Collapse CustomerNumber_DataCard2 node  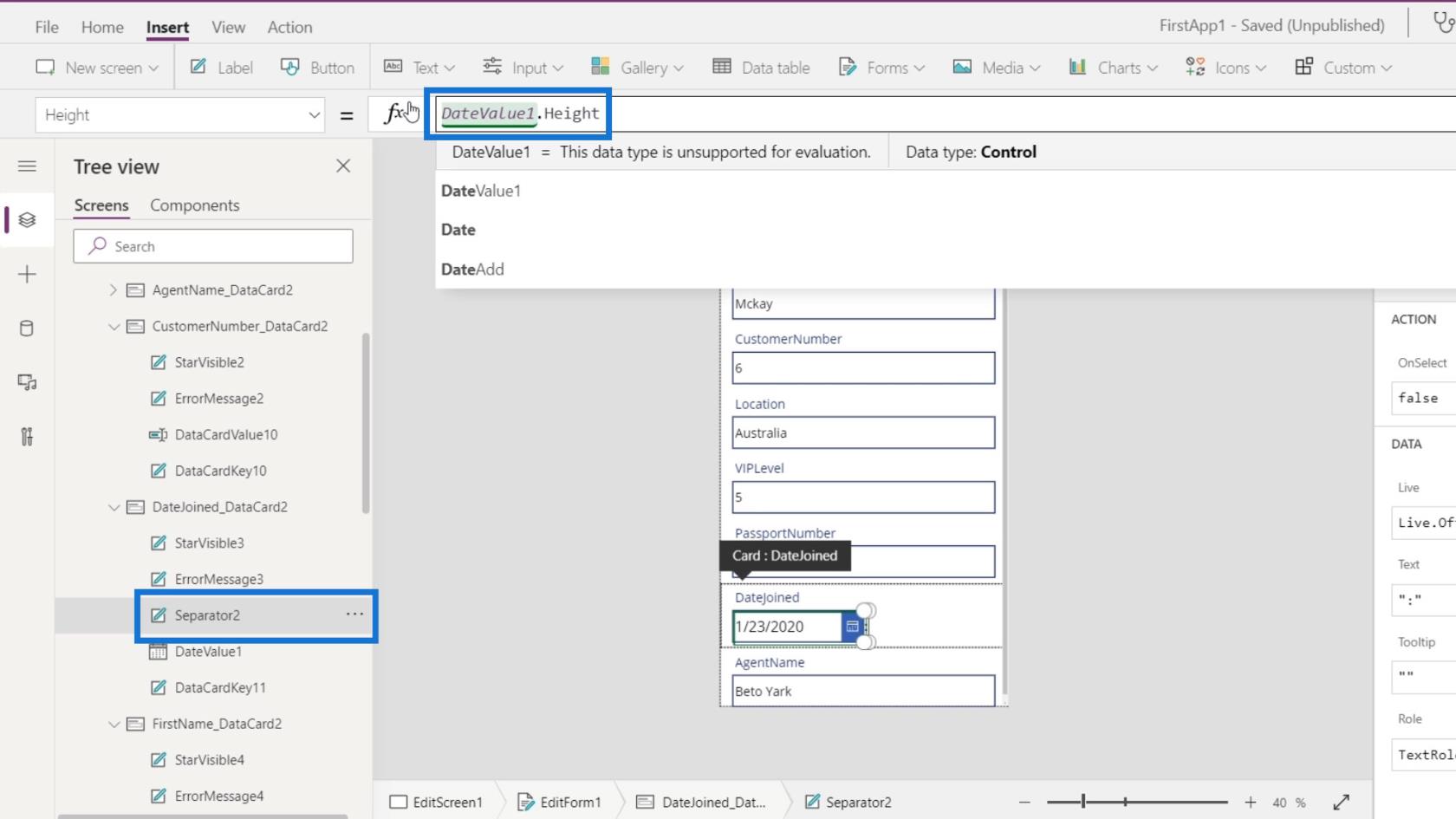(x=114, y=327)
